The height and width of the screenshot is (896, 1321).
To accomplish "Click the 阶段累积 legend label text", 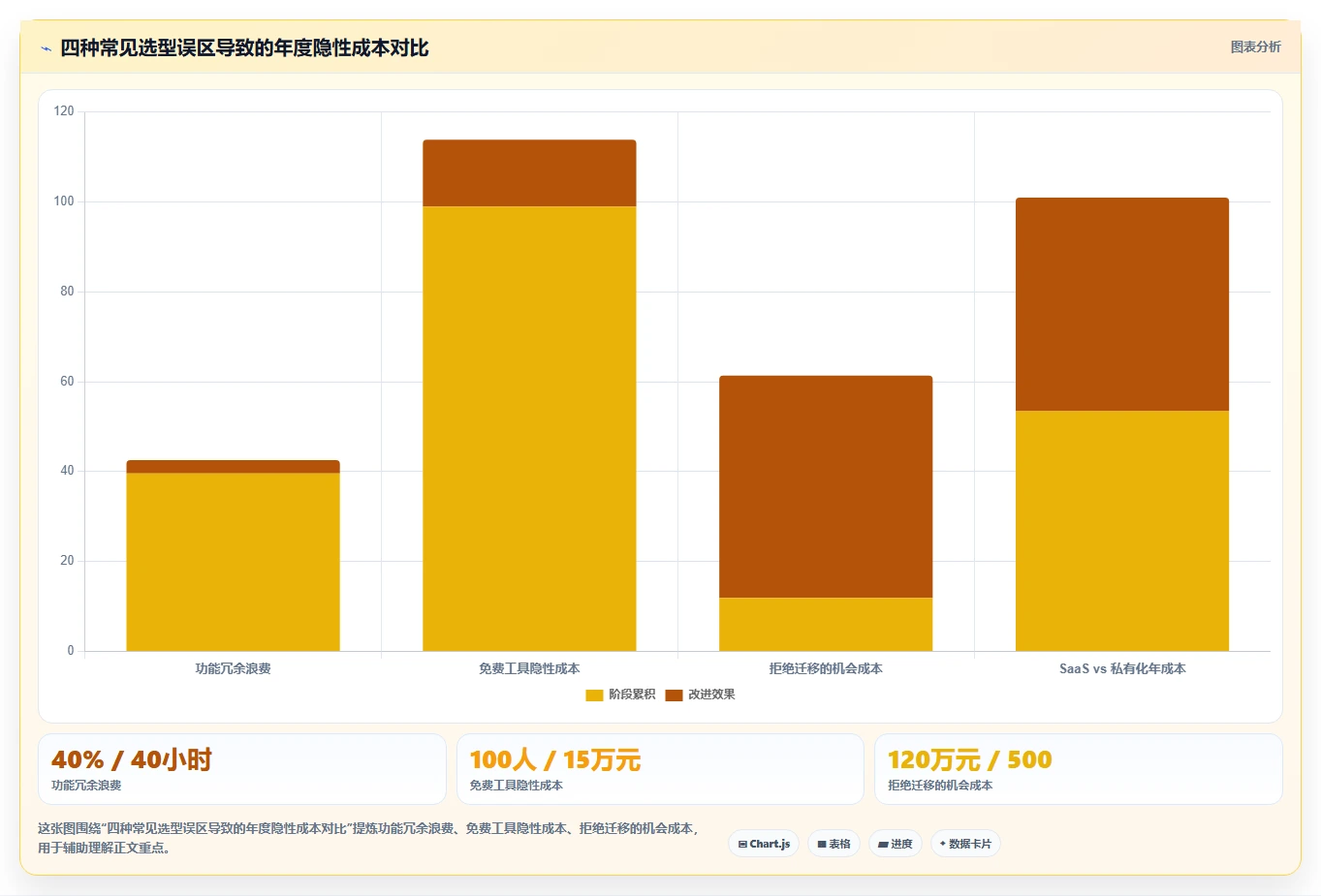I will tap(632, 695).
